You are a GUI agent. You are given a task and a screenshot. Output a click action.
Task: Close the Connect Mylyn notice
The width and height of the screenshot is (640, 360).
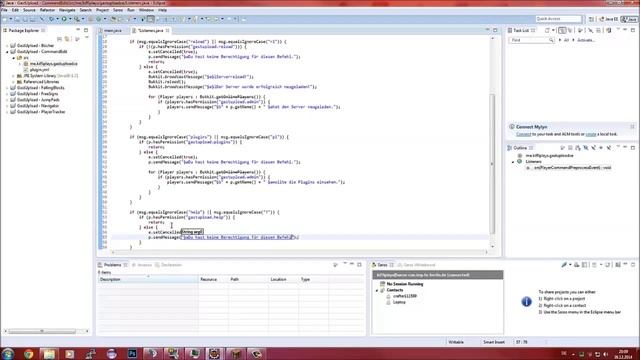tap(632, 127)
